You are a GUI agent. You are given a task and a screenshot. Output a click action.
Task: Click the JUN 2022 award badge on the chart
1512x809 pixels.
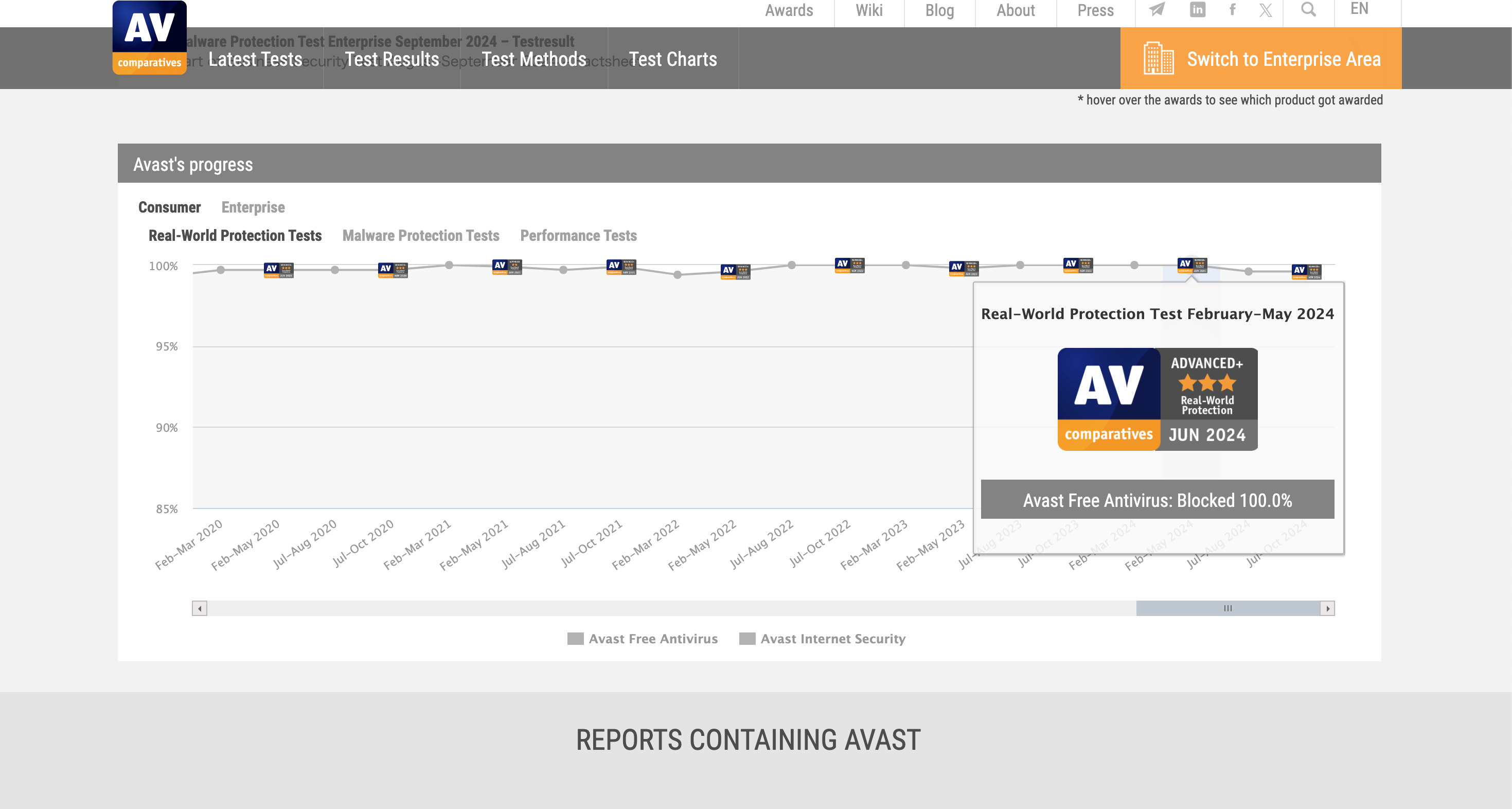coord(736,272)
